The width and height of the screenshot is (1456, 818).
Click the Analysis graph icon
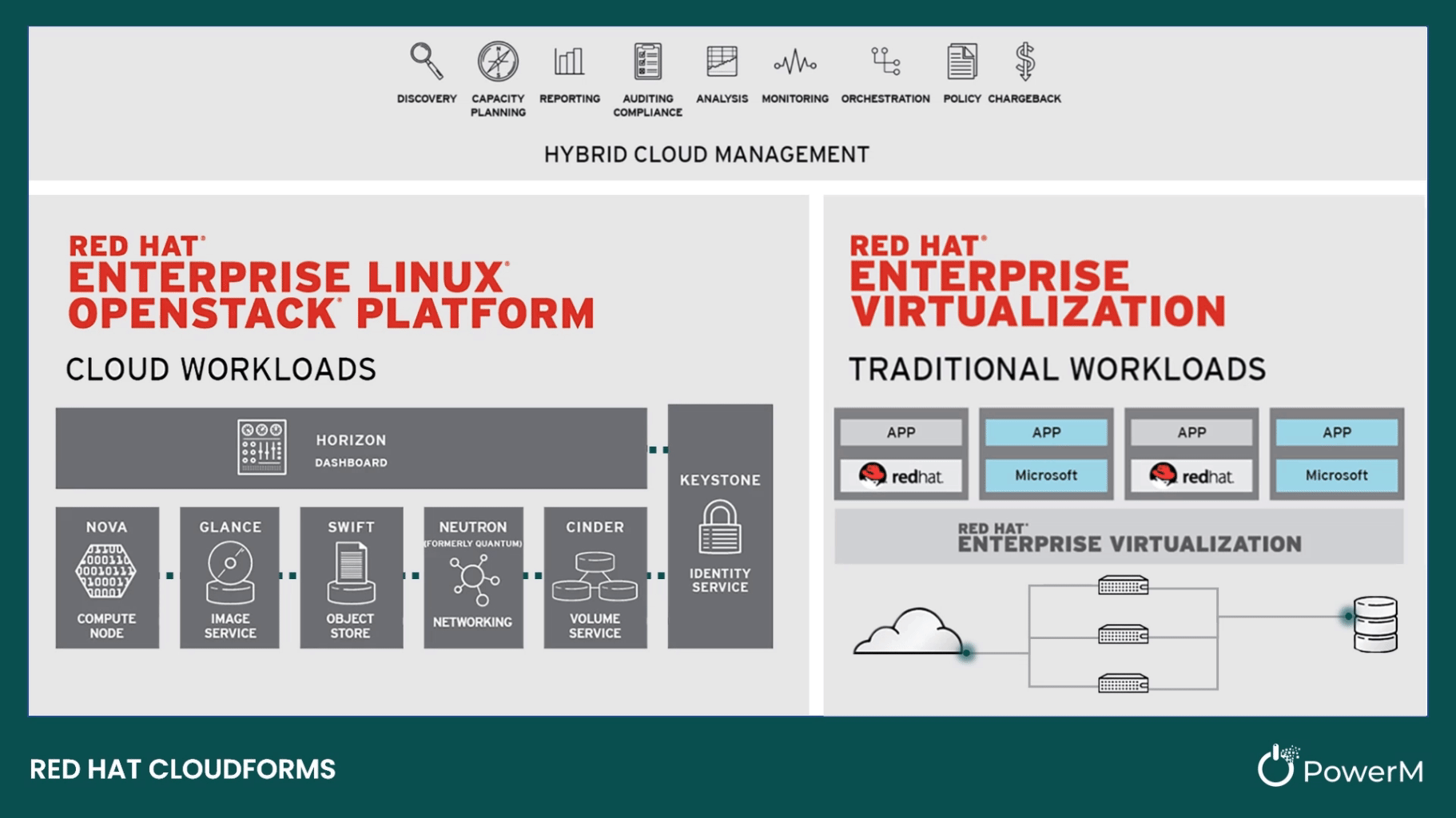point(722,62)
